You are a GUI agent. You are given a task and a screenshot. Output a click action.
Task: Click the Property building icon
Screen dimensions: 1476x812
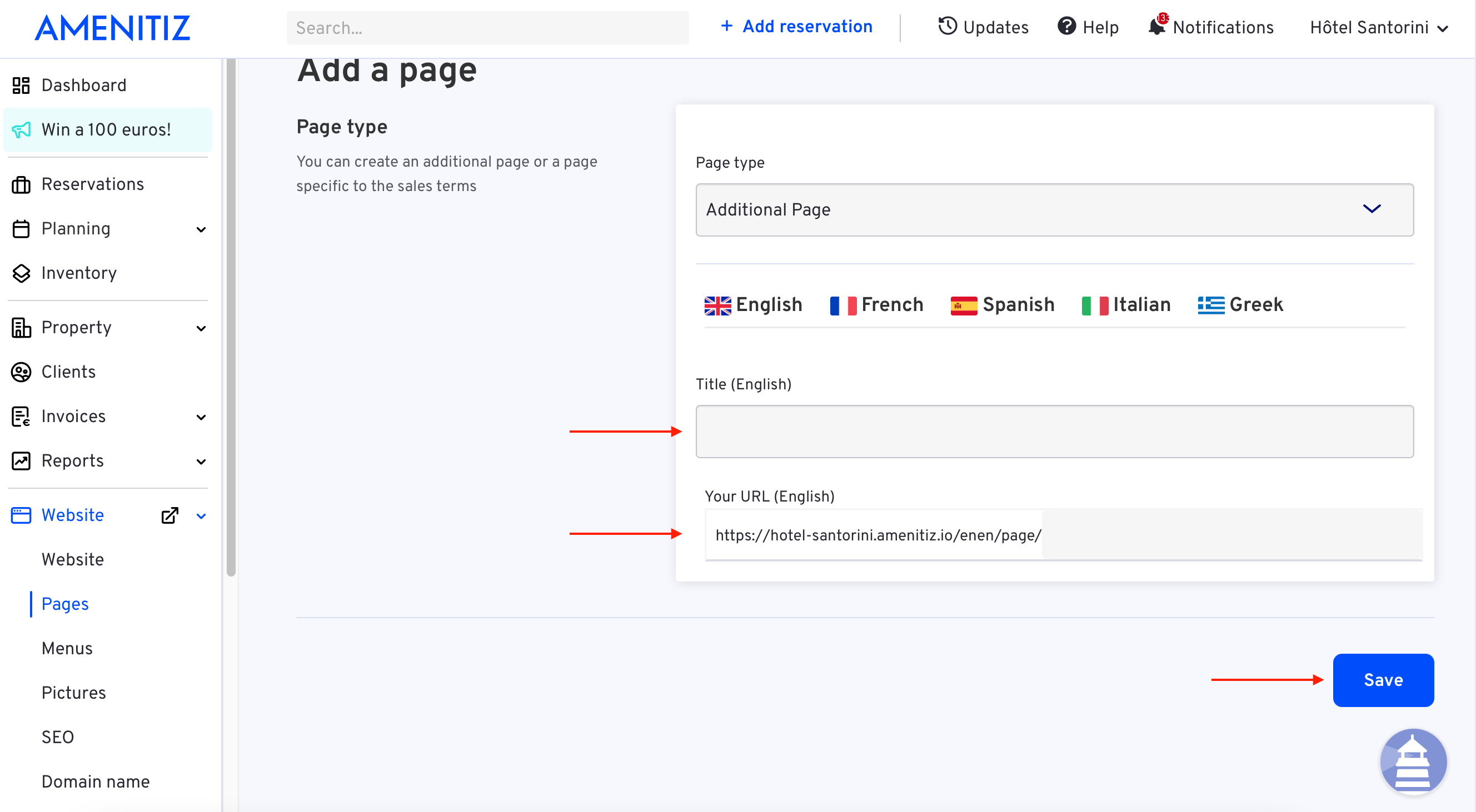(x=21, y=328)
